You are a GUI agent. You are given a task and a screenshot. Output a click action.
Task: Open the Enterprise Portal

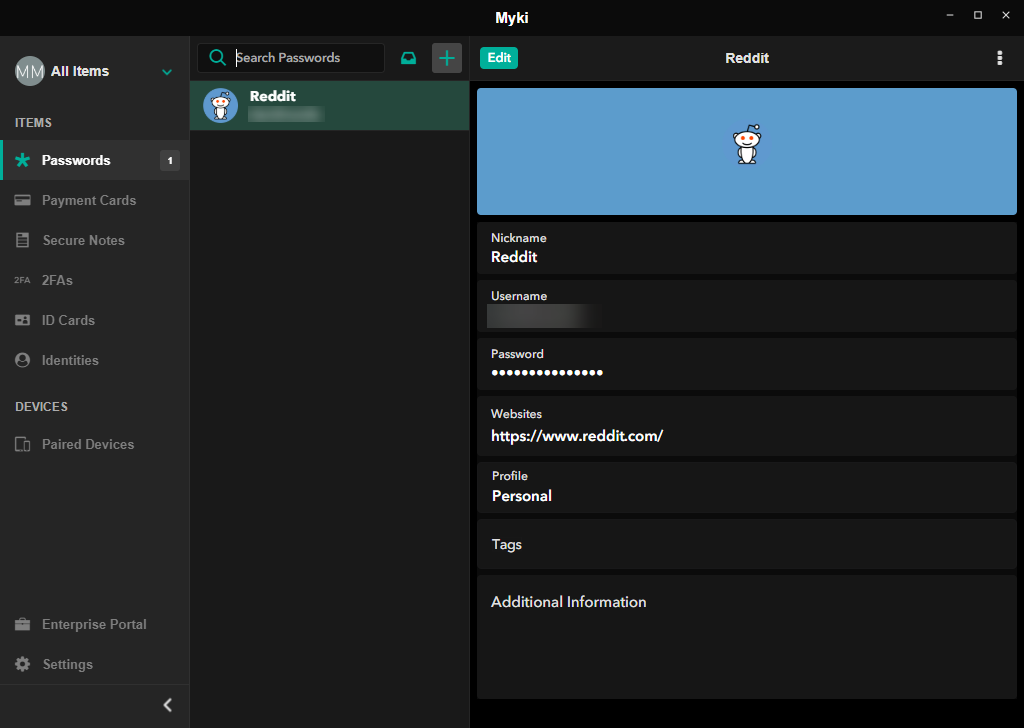95,624
